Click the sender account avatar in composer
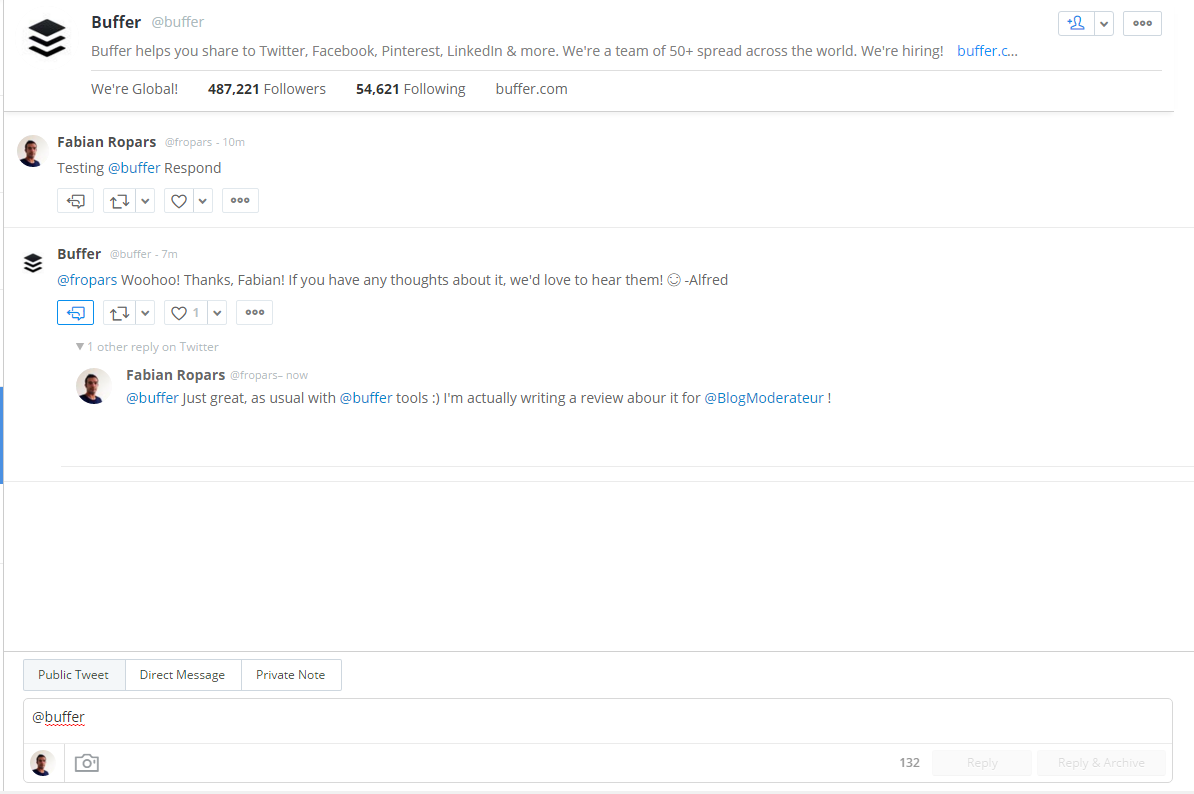1194x794 pixels. [x=43, y=763]
